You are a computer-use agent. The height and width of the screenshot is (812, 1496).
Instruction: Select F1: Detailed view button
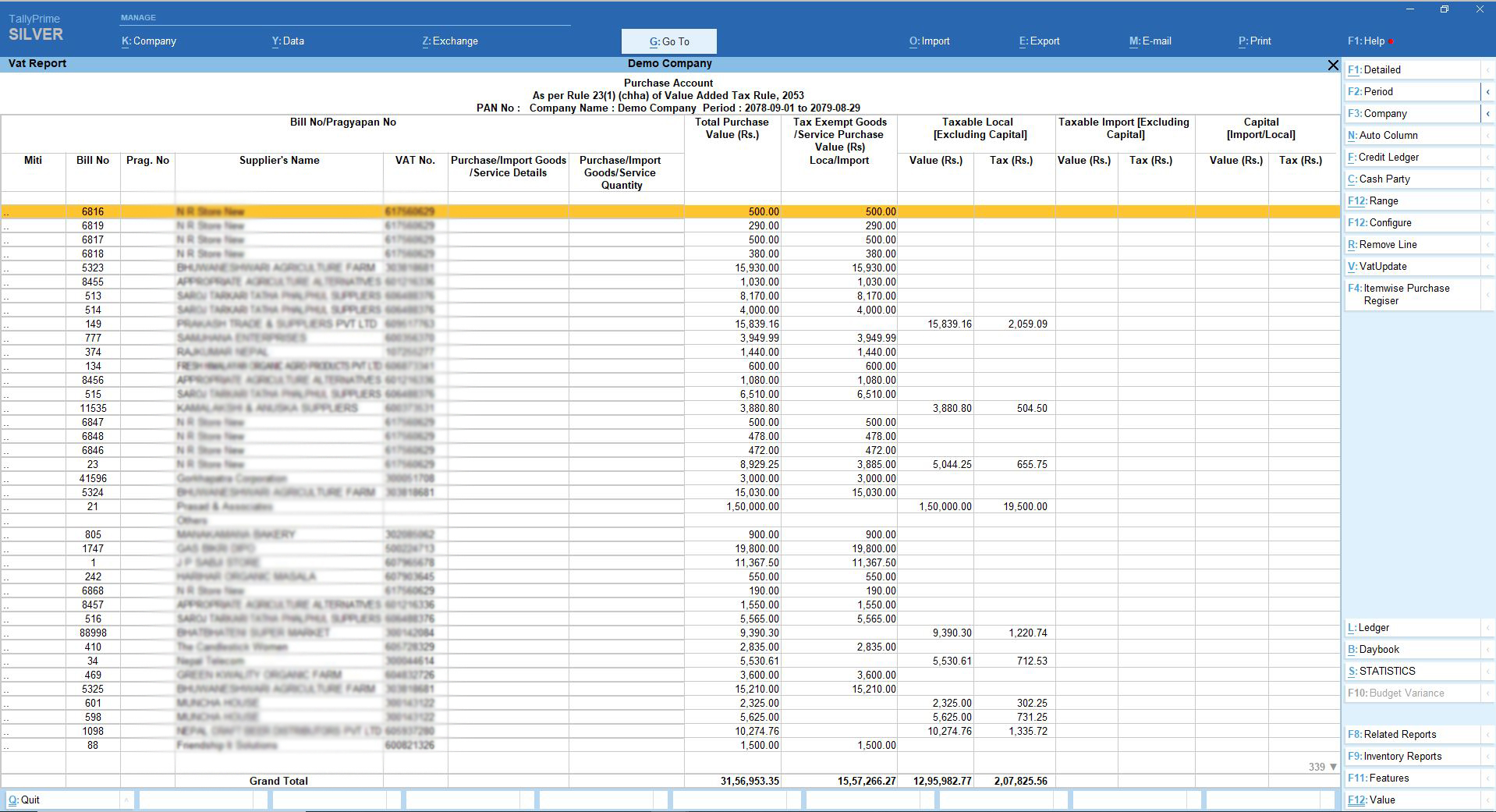[1412, 69]
